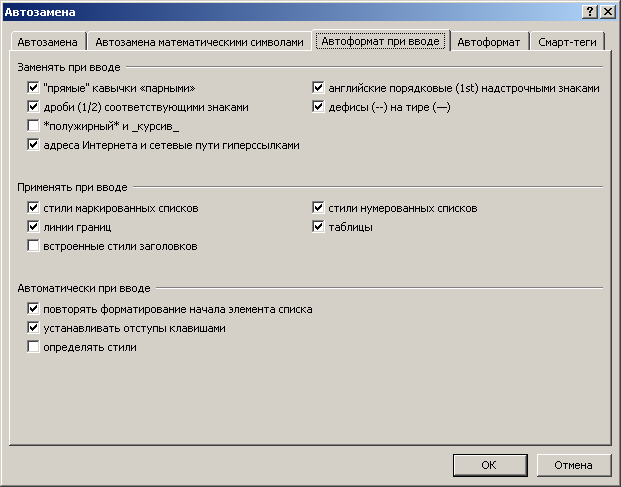Screen dimensions: 621x487
Task: Switch to the Автозамена tab
Action: [x=48, y=42]
